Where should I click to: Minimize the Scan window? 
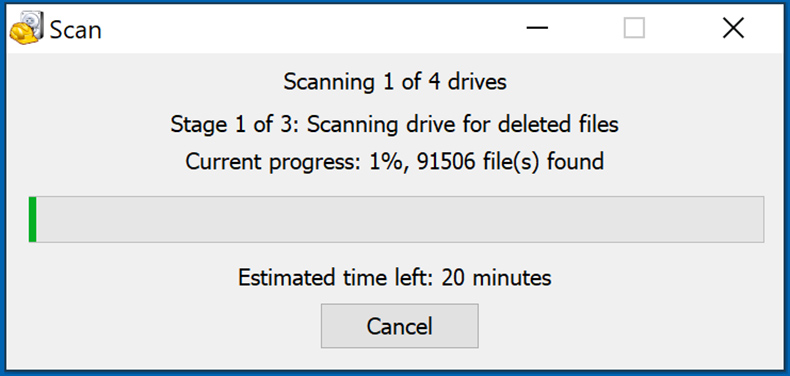(537, 28)
